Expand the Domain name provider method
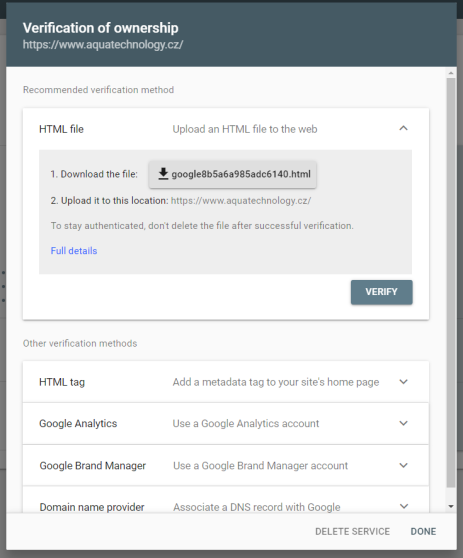This screenshot has width=463, height=558. click(403, 506)
